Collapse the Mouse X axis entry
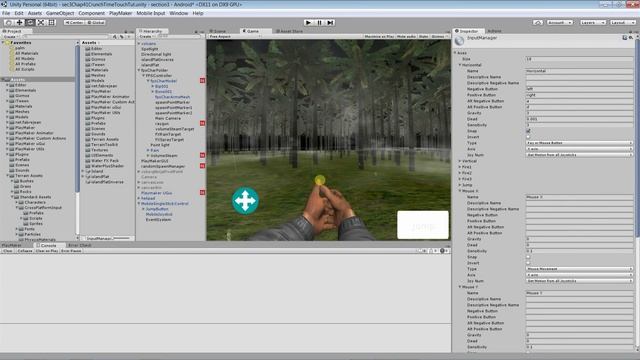 (460, 191)
